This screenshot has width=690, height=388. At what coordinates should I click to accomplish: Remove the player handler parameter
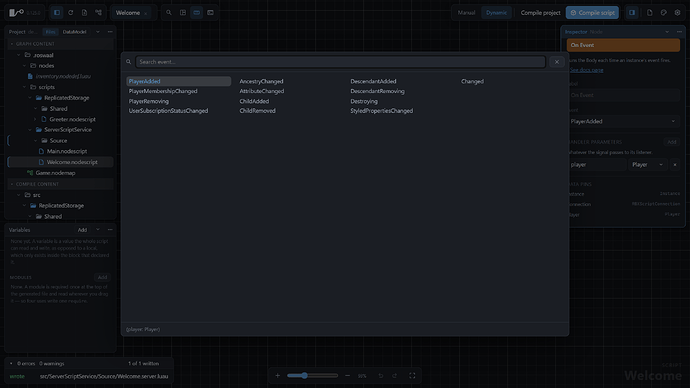pyautogui.click(x=675, y=165)
